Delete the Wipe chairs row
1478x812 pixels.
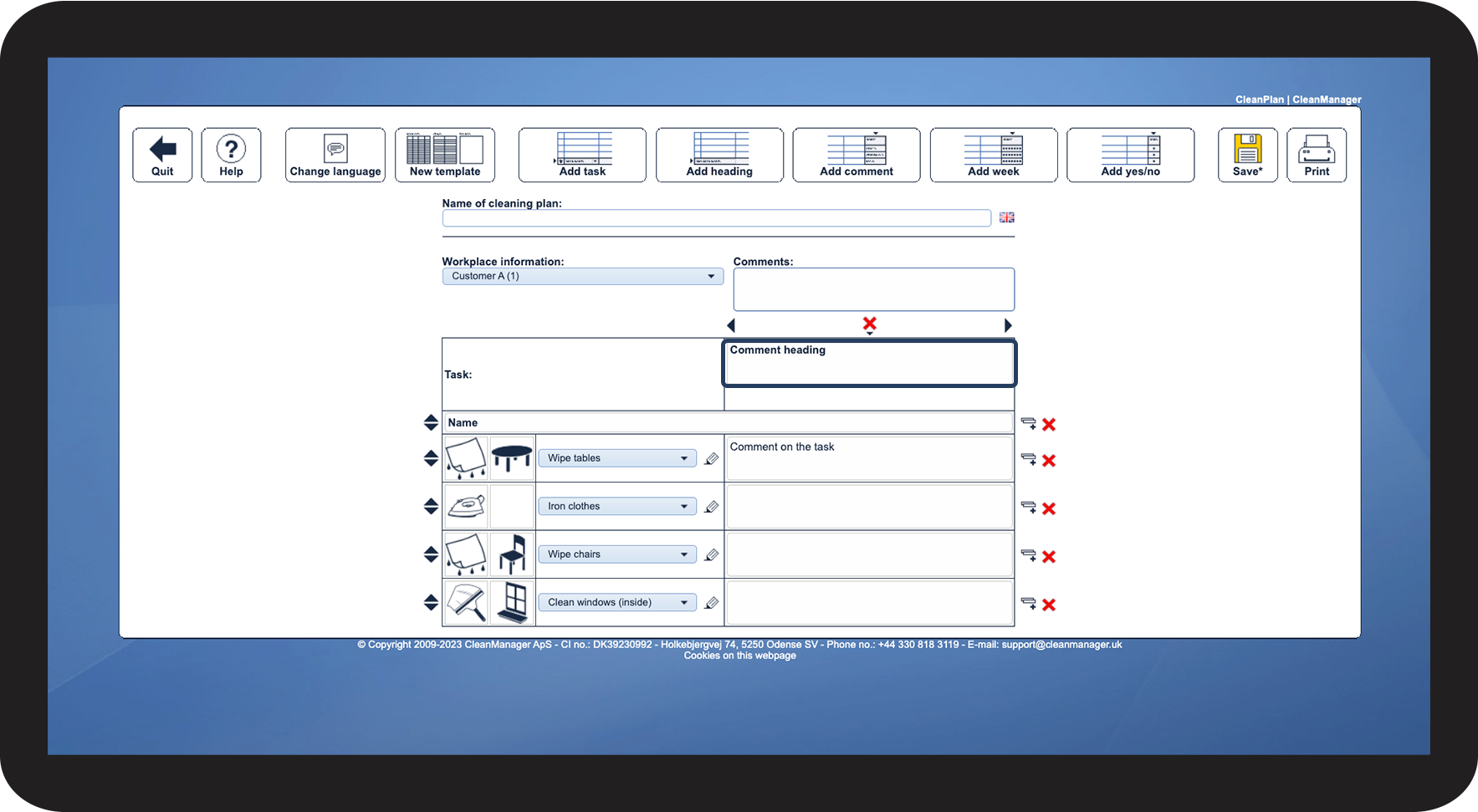coord(1049,557)
